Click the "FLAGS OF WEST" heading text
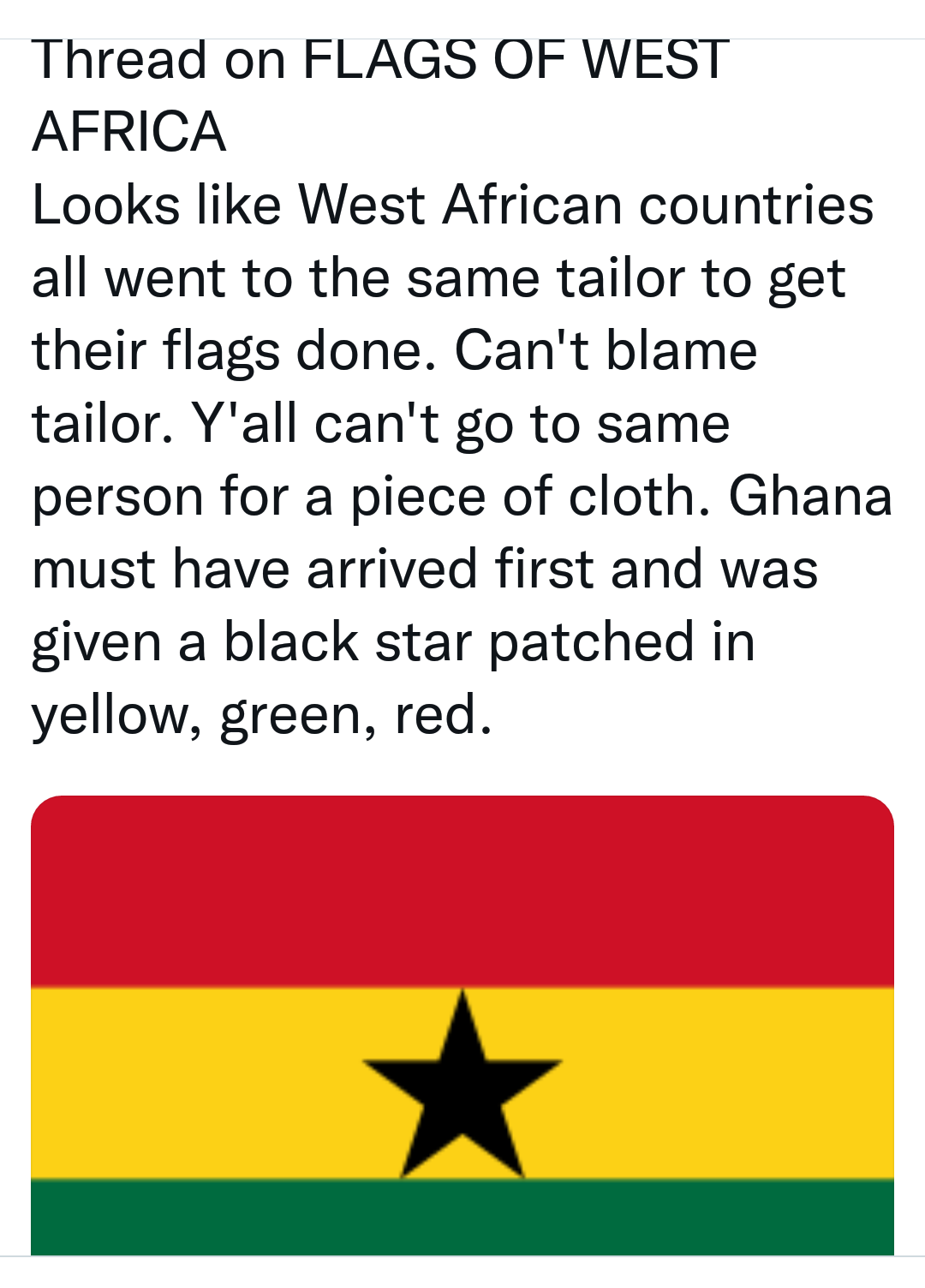The height and width of the screenshot is (1288, 925). pos(516,60)
